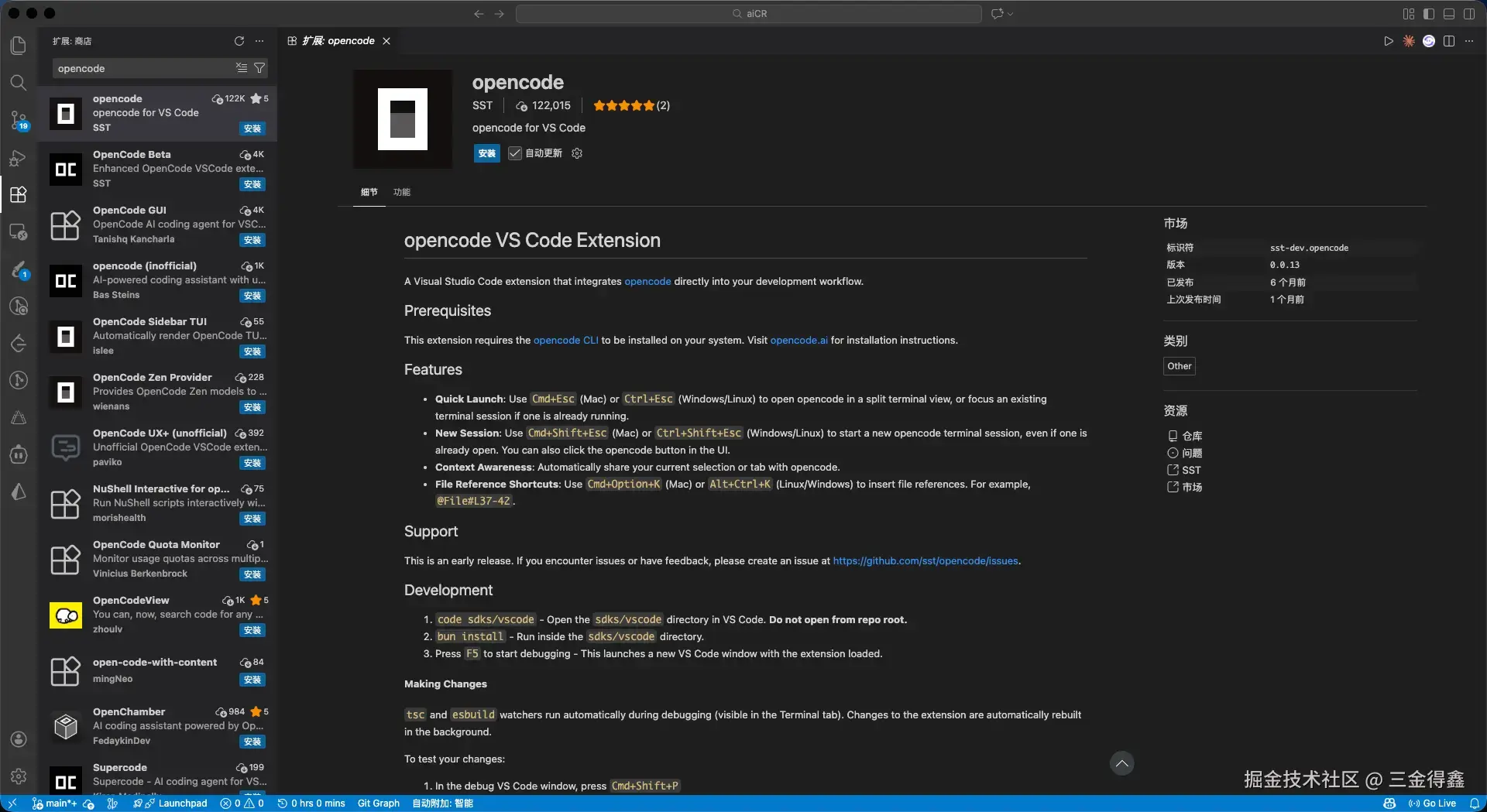
Task: Close the opencode extension tab
Action: pos(386,41)
